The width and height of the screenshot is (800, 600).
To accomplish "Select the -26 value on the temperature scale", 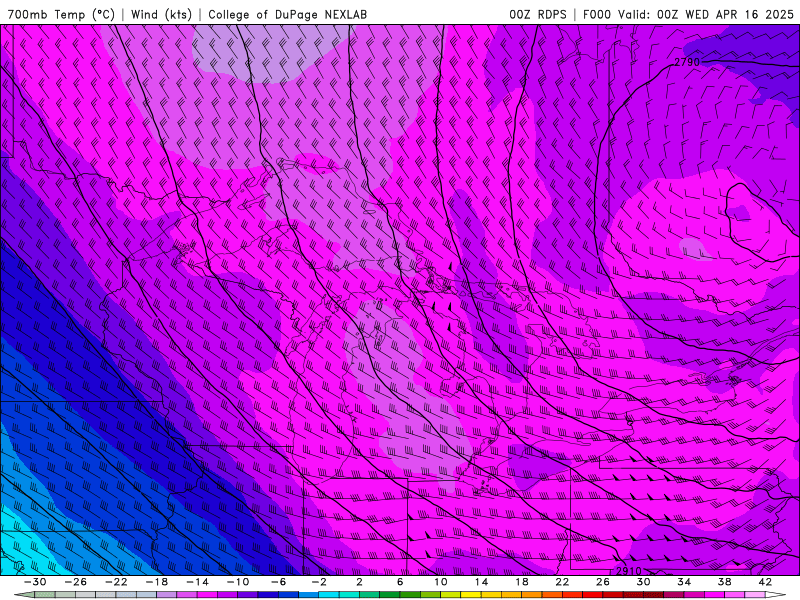I will coord(76,582).
